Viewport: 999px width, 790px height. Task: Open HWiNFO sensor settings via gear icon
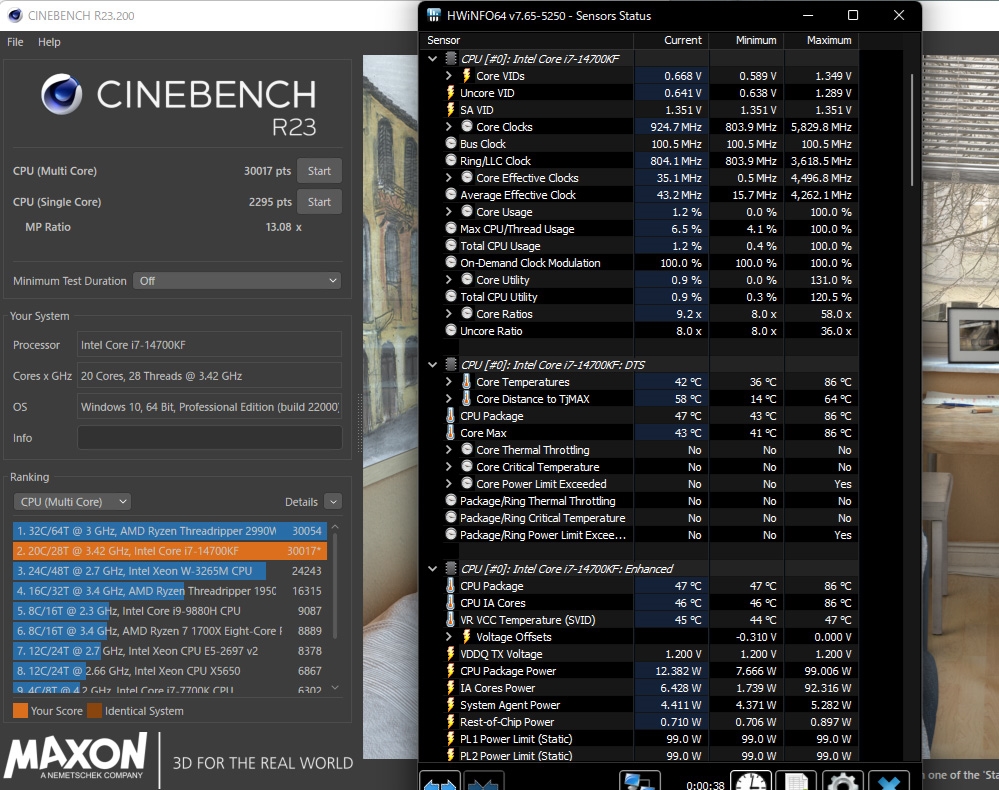click(x=843, y=780)
